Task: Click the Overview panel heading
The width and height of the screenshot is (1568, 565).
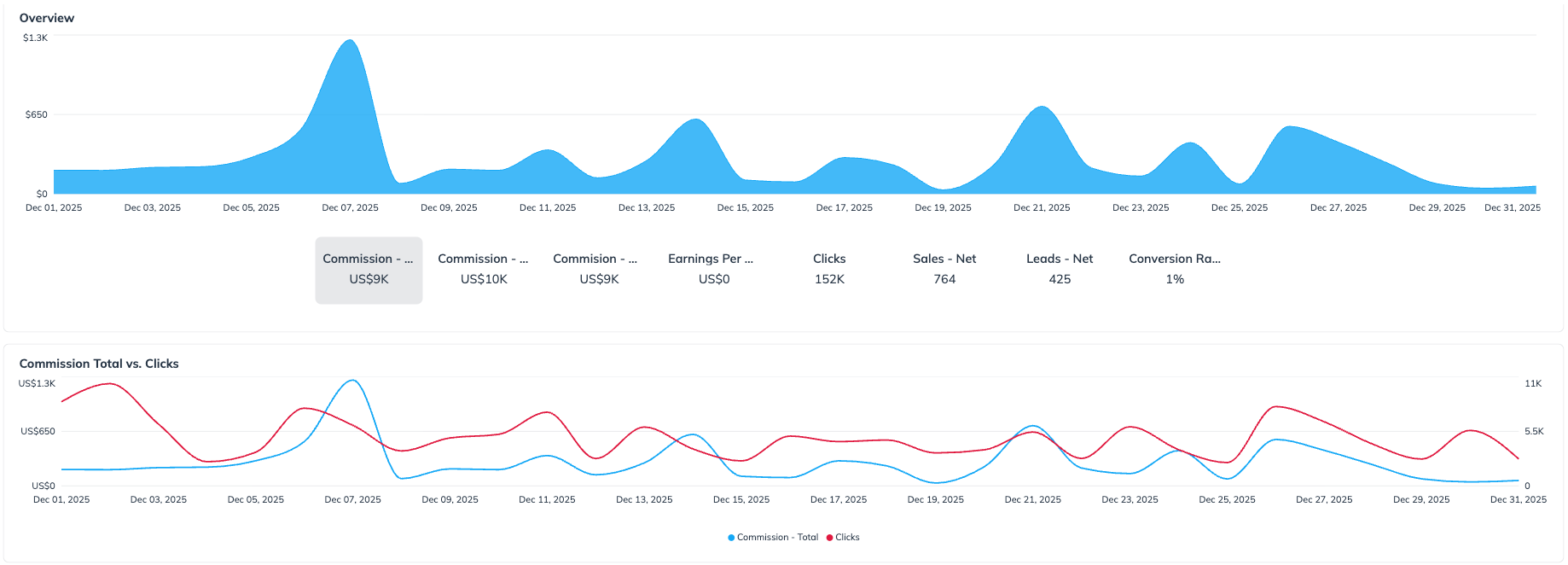Action: [x=47, y=18]
